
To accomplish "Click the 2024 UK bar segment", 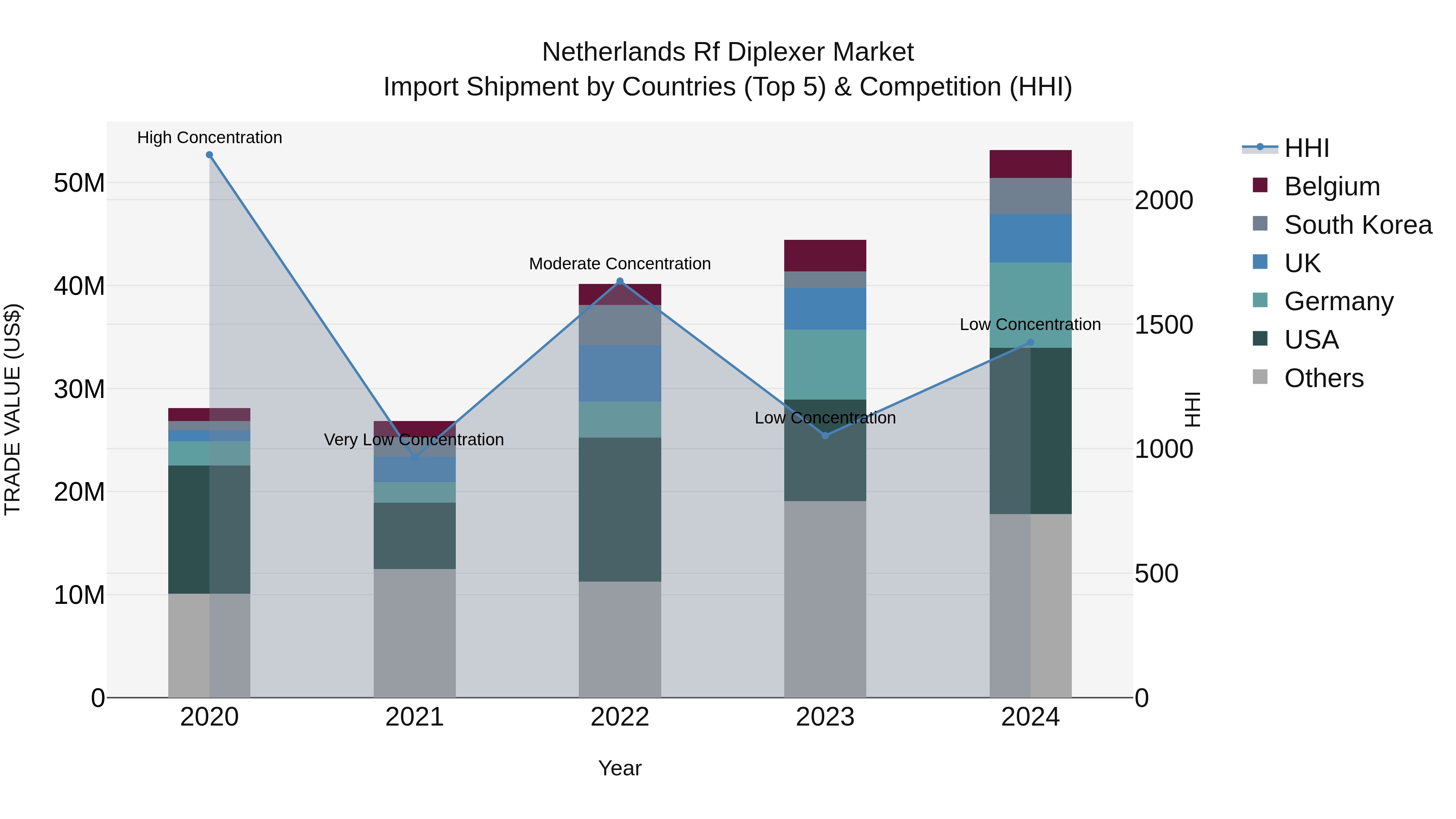I will point(1031,239).
